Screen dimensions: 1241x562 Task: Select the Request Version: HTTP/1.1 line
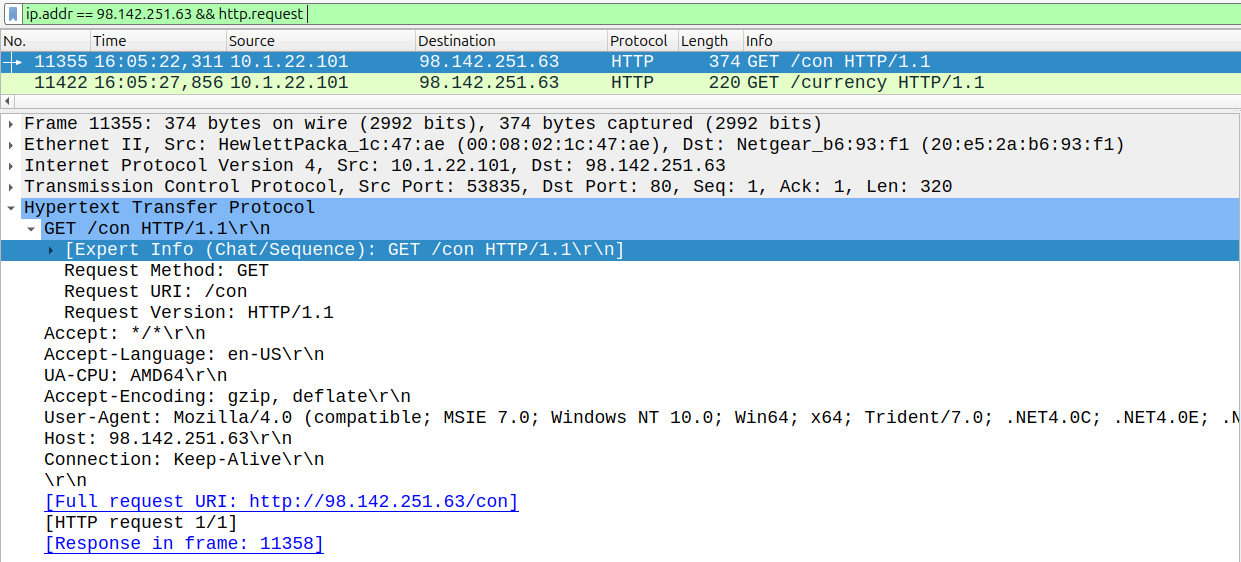point(198,313)
